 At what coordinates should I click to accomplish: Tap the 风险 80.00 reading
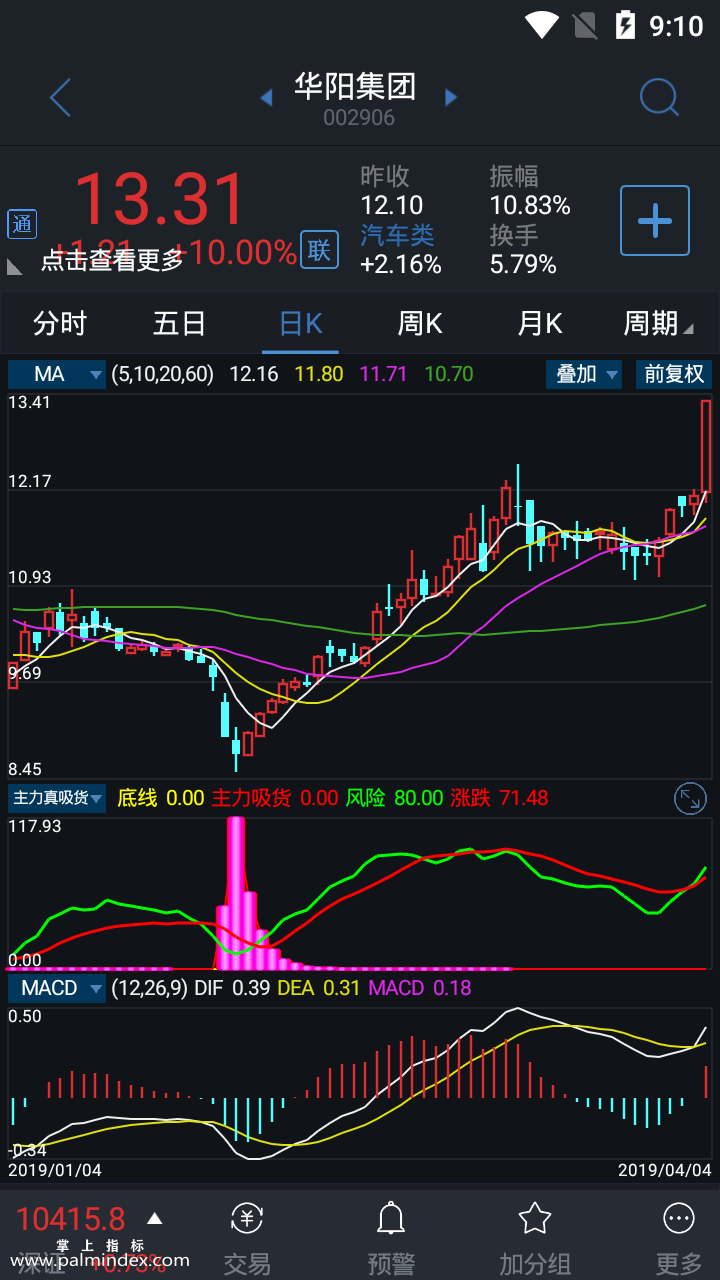(x=394, y=798)
